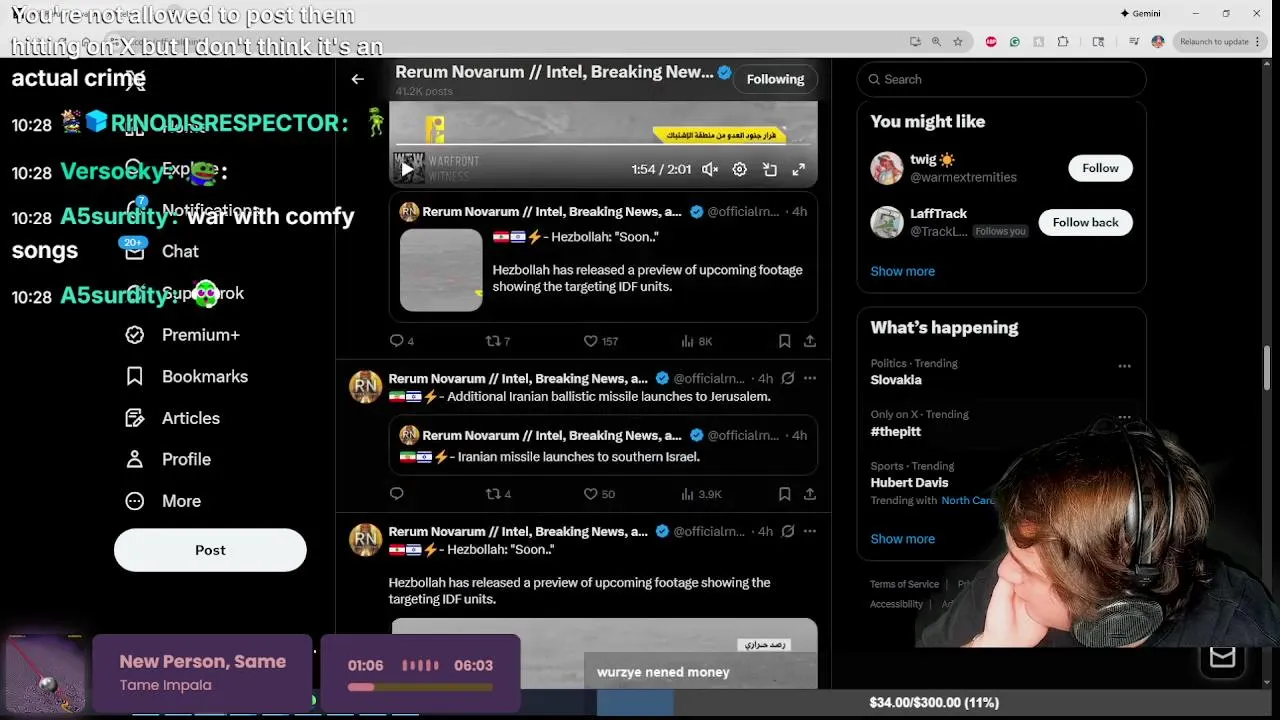Open the quoted post thumbnail image

441,270
